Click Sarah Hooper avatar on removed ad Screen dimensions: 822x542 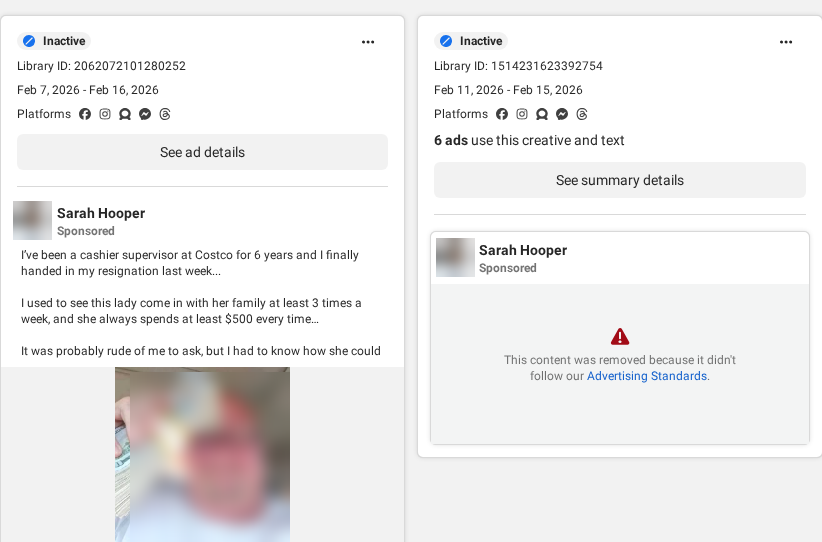coord(456,257)
